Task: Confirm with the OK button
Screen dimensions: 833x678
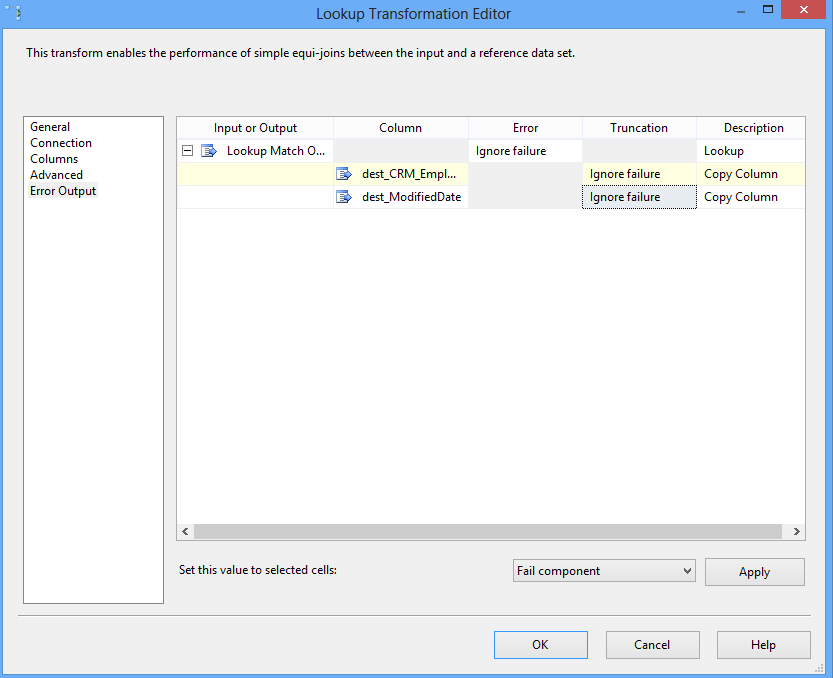Action: coord(540,645)
